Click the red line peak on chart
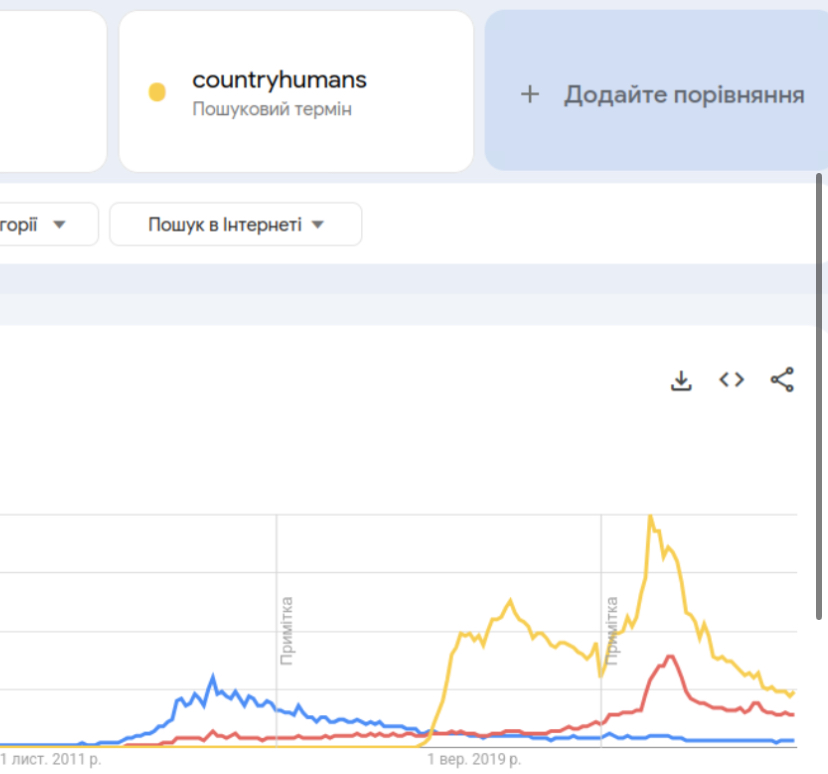Screen dimensions: 828x774 [670, 657]
